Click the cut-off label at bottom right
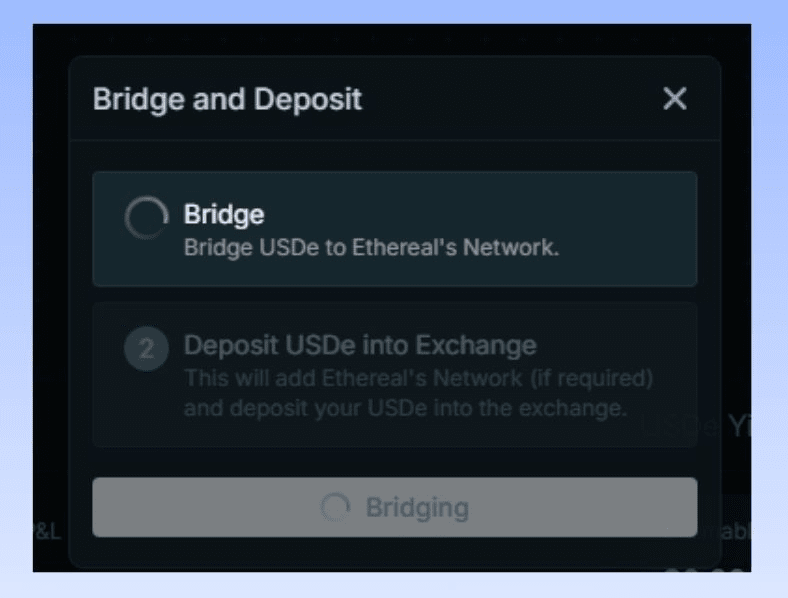Screen dimensions: 788x598 (x=736, y=532)
